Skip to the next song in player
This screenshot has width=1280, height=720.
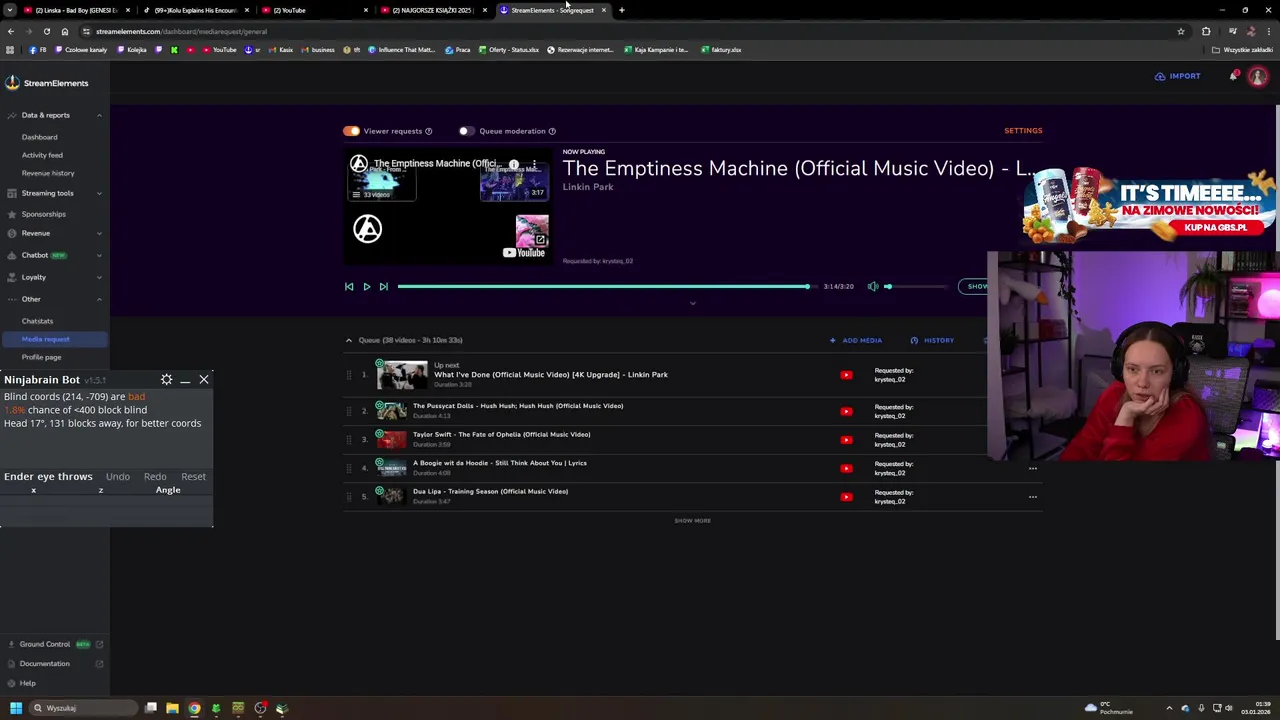coord(383,287)
